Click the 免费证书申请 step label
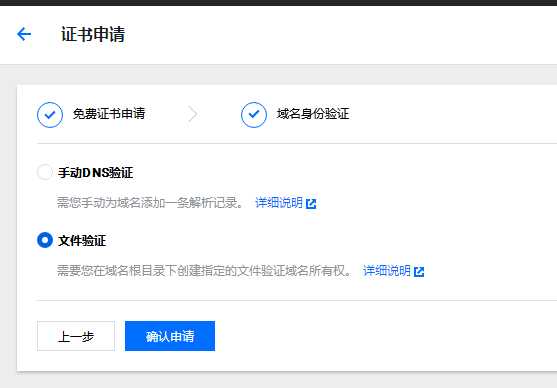Screen dimensions: 557x388 pos(109,114)
